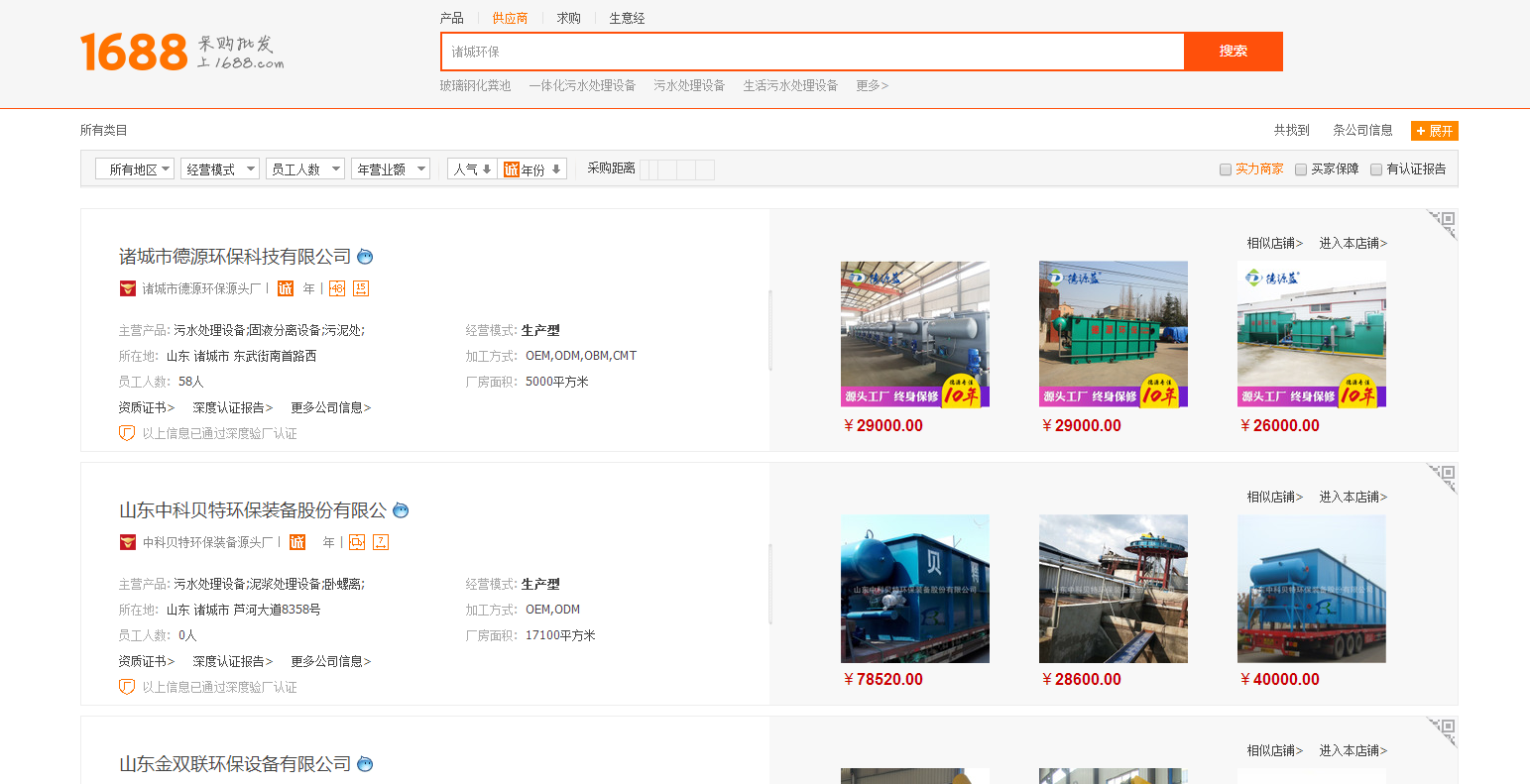This screenshot has height=784, width=1530.
Task: Open ¥78520.00 blue equipment thumbnail
Action: pyautogui.click(x=915, y=589)
